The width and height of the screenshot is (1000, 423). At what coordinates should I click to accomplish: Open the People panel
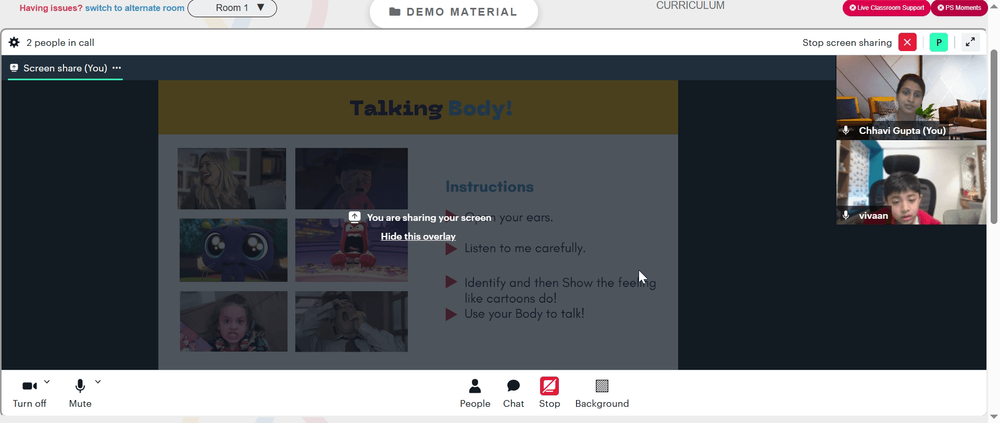point(475,394)
